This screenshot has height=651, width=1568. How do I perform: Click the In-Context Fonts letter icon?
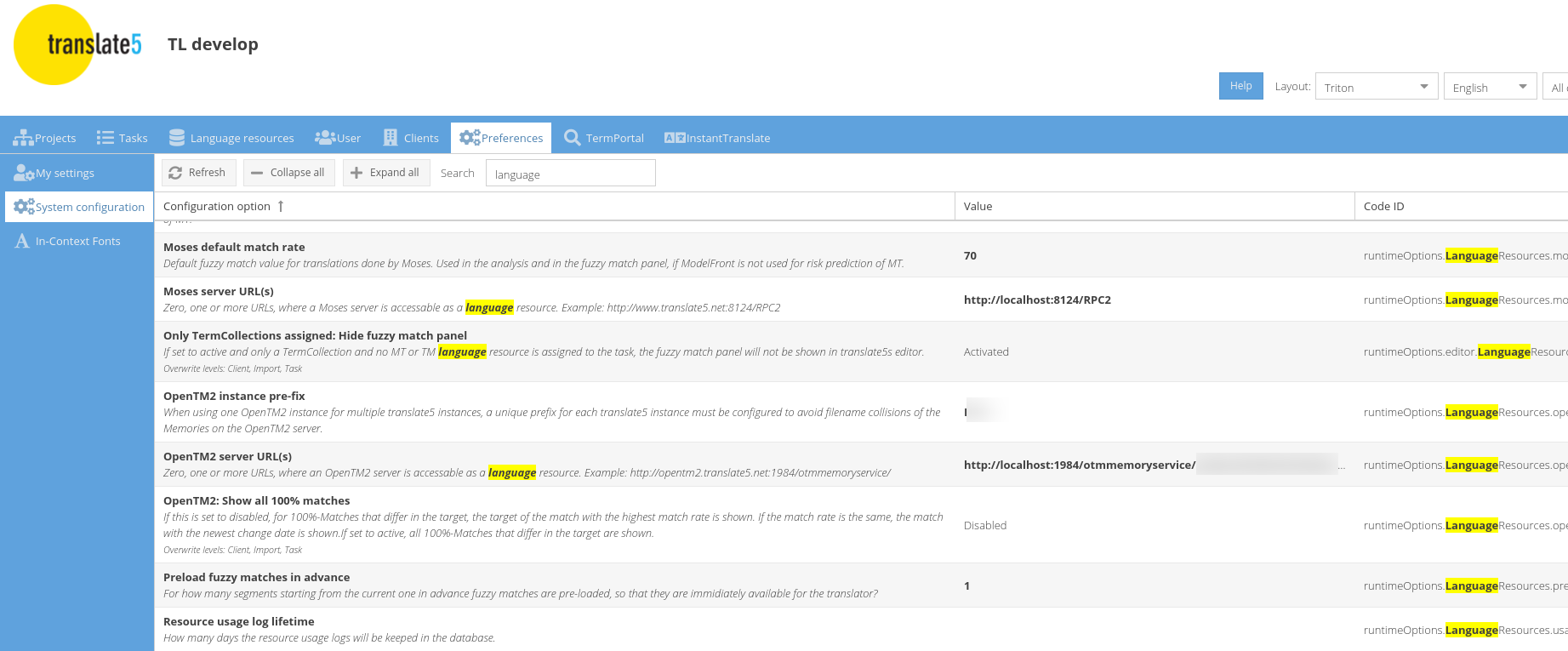click(22, 241)
